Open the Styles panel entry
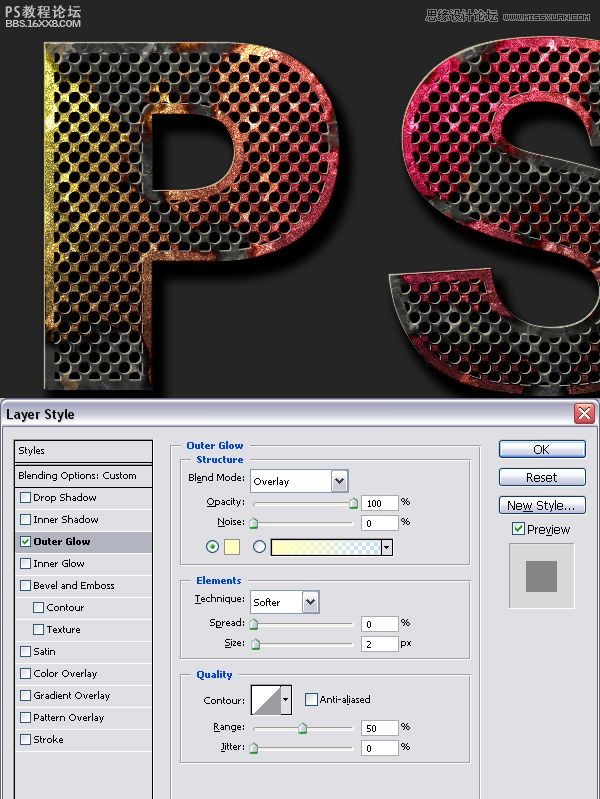 (x=84, y=450)
